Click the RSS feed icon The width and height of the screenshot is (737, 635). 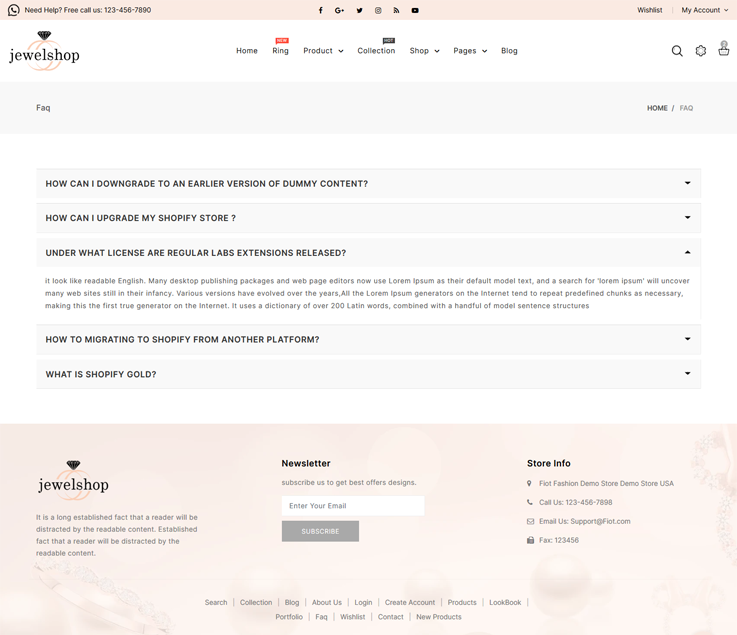[x=396, y=10]
